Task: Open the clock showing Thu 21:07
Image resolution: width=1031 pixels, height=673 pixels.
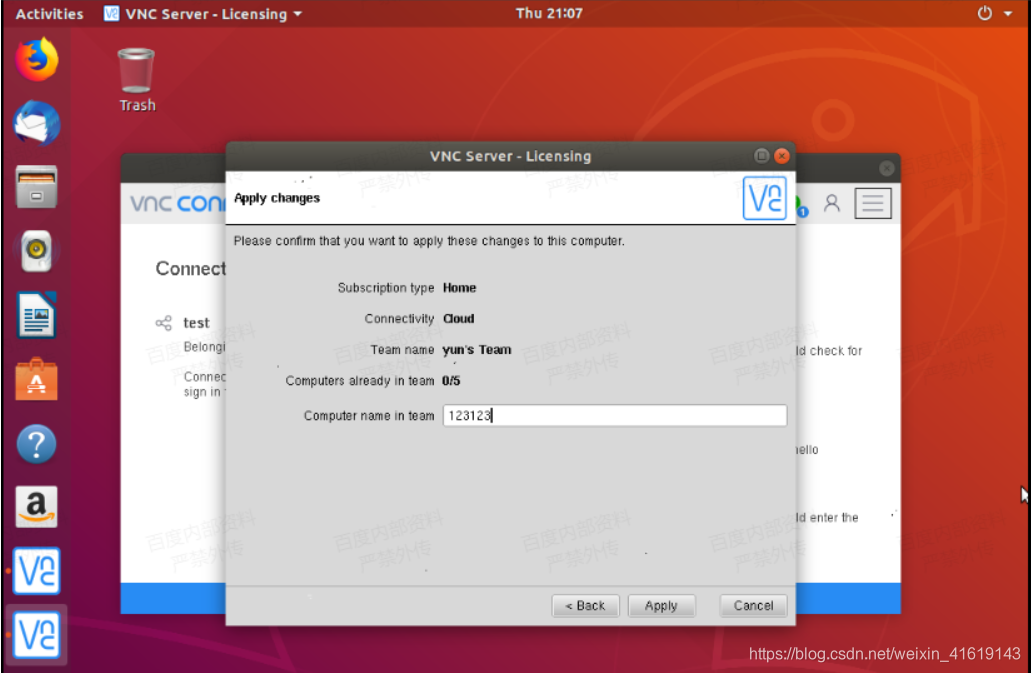Action: tap(549, 13)
